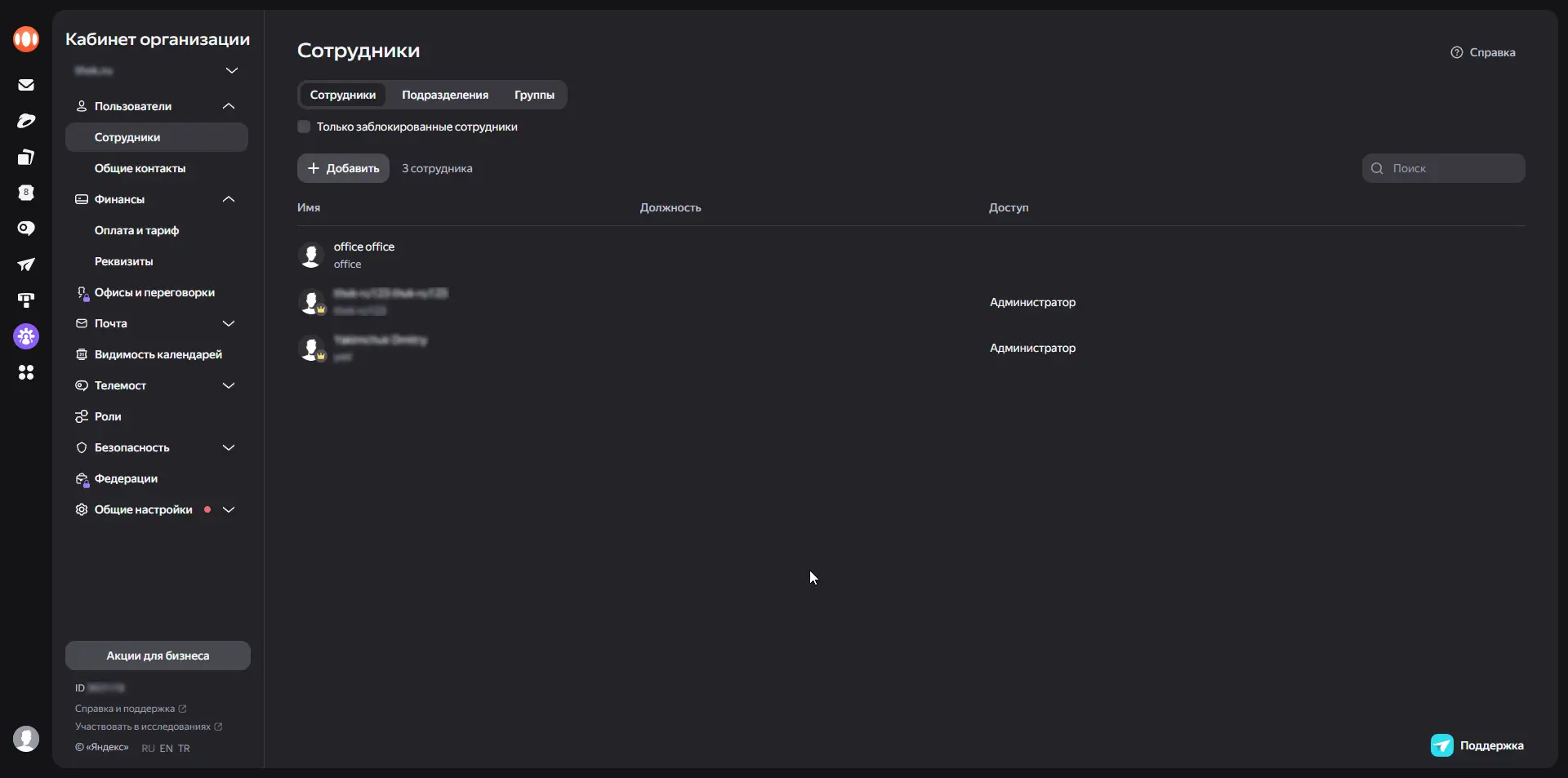Select the Сотрудники tab
The image size is (1568, 778).
click(x=343, y=95)
